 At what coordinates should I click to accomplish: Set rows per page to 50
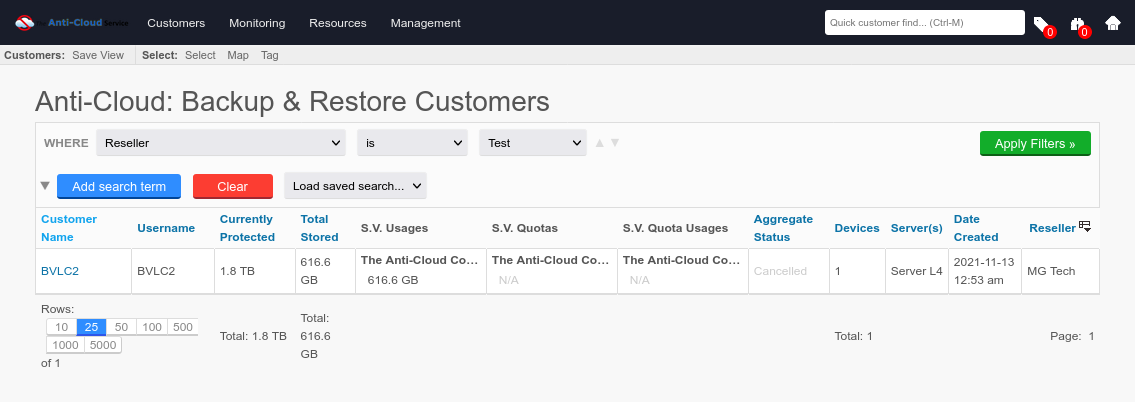122,327
